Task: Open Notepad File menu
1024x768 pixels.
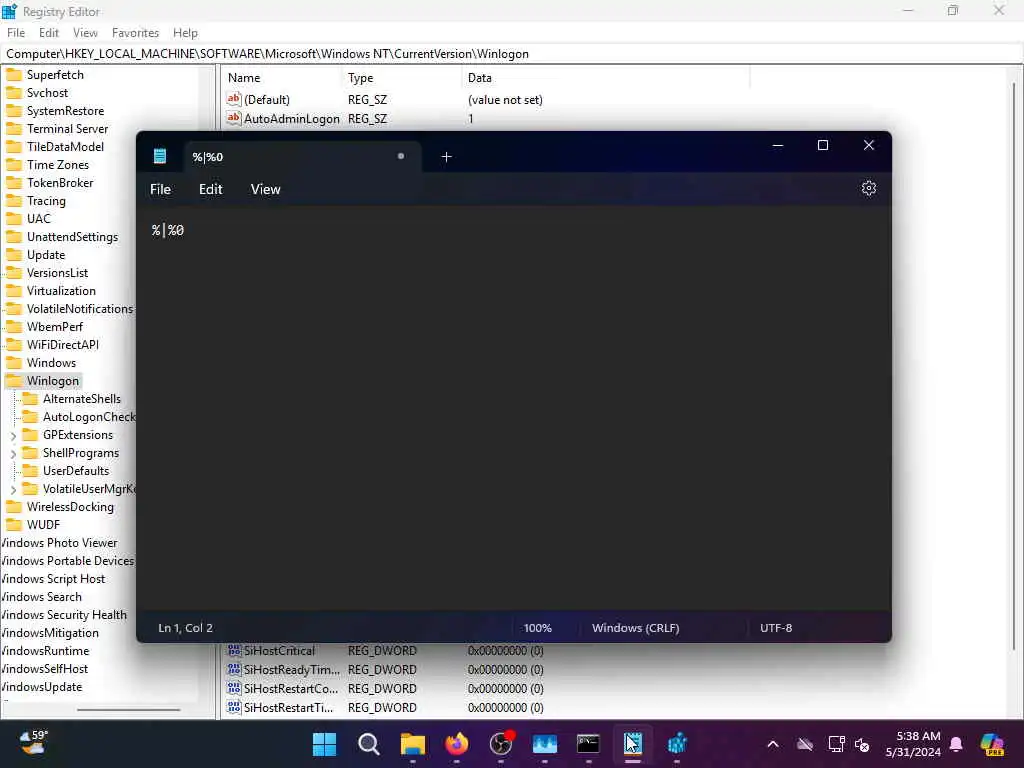Action: 160,189
